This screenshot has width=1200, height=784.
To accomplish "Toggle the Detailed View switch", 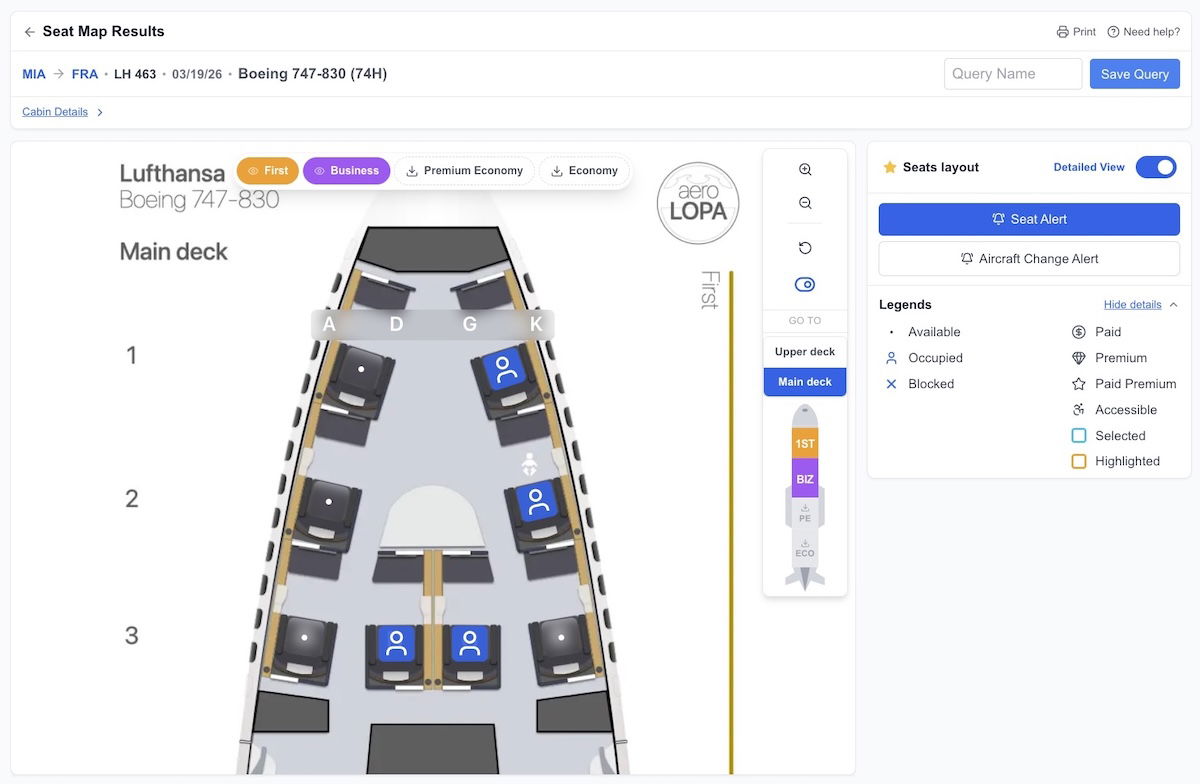I will click(x=1156, y=167).
